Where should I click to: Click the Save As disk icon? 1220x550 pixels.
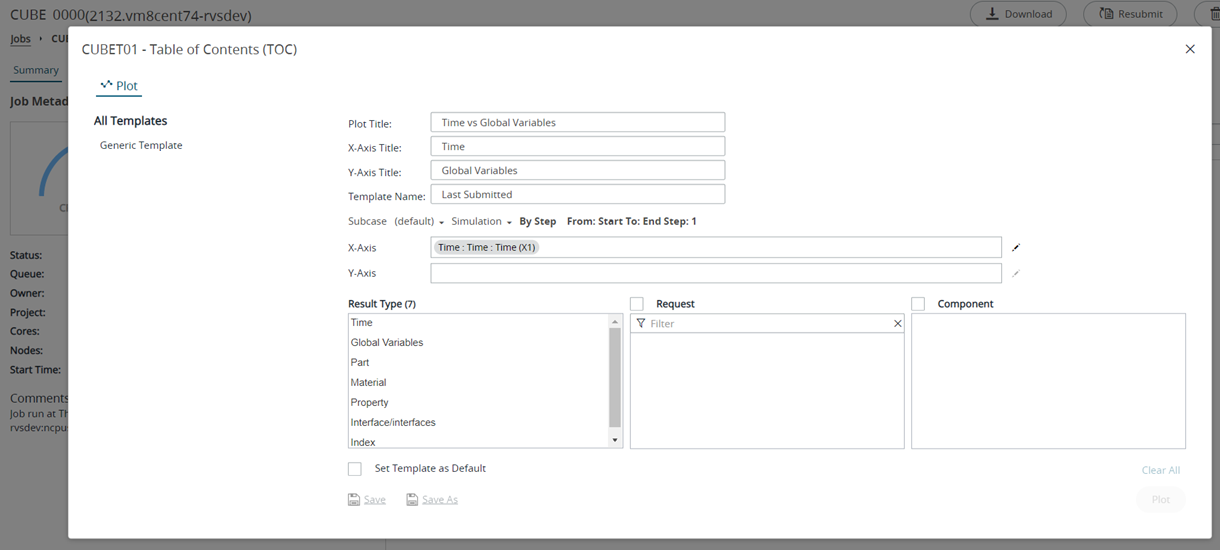coord(412,499)
